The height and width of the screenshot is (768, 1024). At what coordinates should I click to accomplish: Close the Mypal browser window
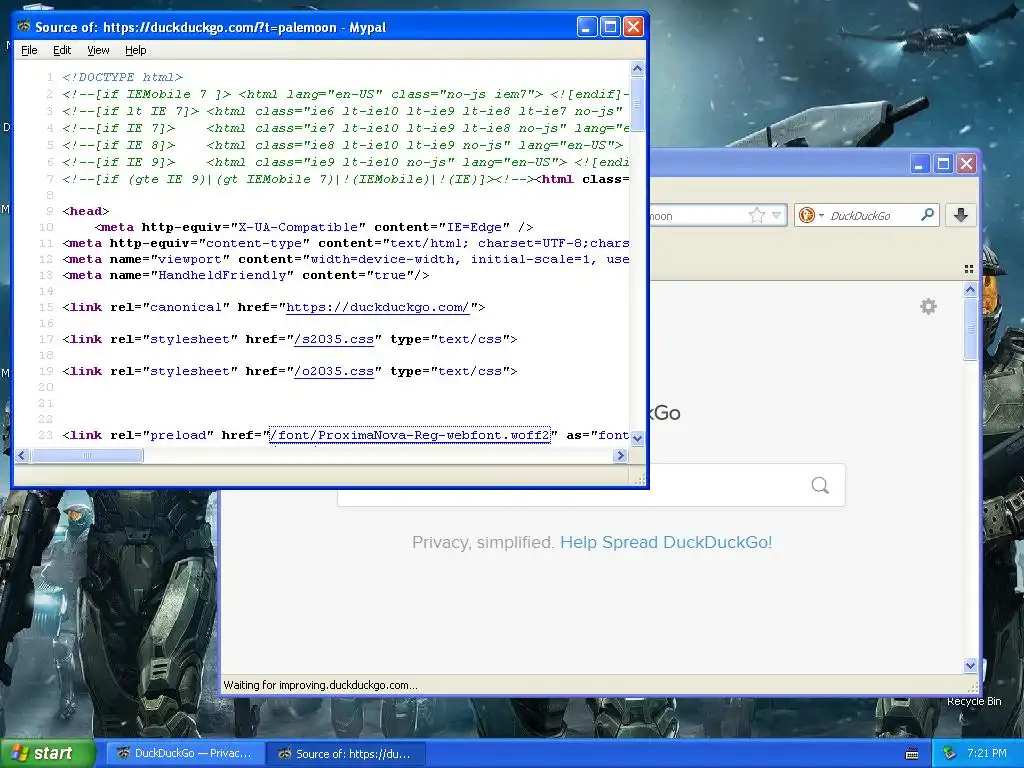click(967, 163)
